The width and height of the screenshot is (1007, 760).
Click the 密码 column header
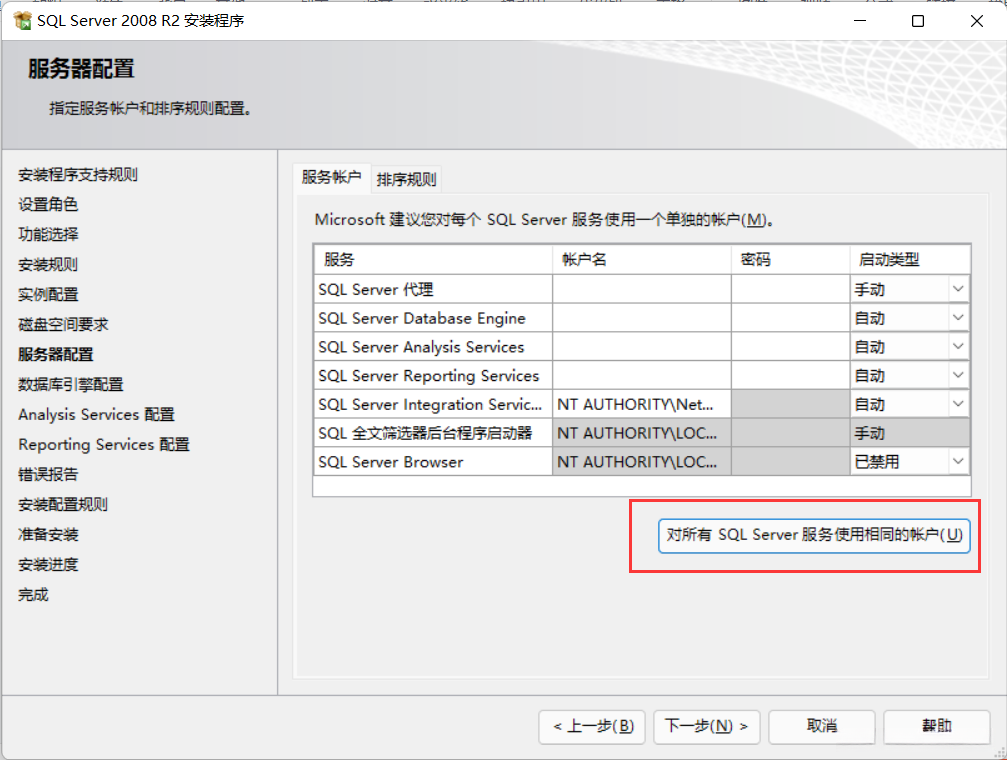(791, 260)
